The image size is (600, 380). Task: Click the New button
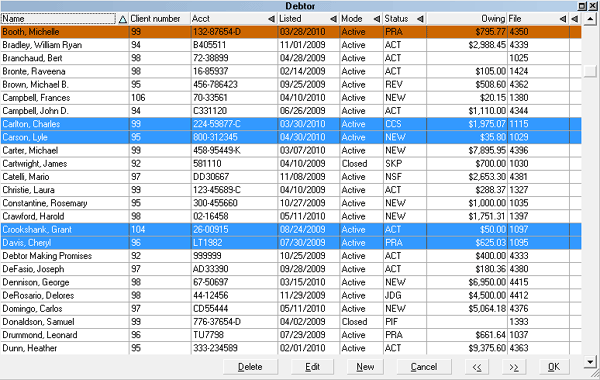[x=365, y=367]
